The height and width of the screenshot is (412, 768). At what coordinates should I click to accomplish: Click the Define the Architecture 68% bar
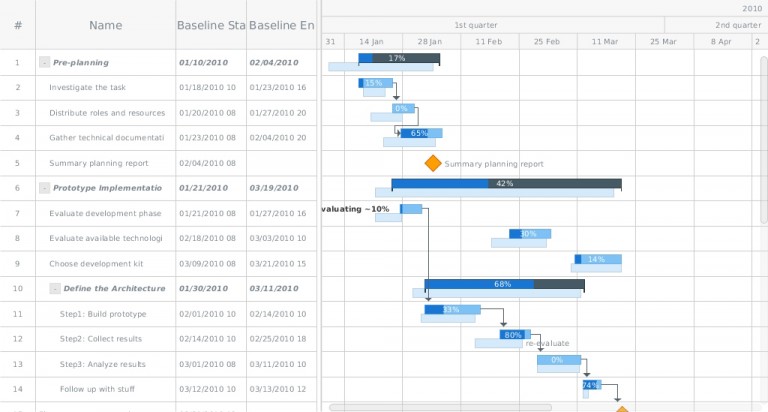coord(504,284)
